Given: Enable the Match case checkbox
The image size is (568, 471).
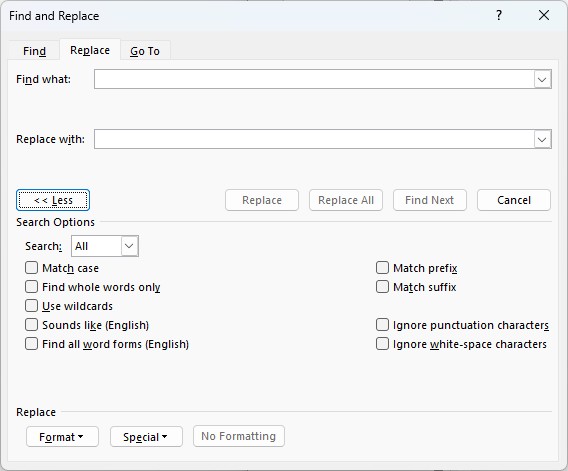Looking at the screenshot, I should click(32, 268).
